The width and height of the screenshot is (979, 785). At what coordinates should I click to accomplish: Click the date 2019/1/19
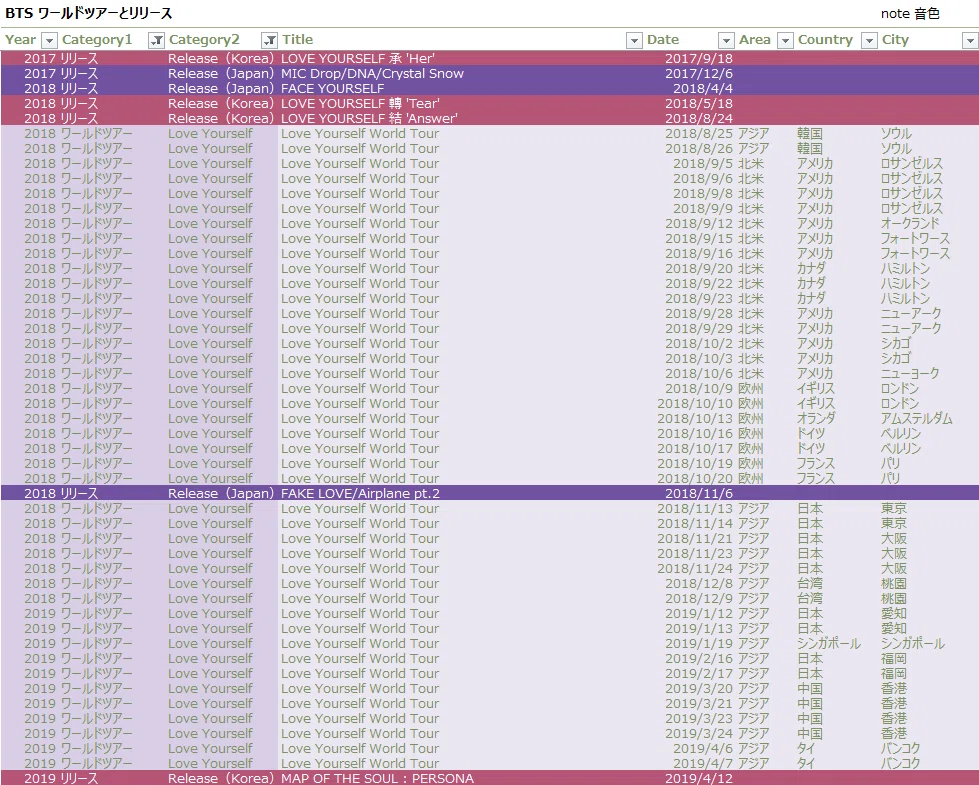pyautogui.click(x=699, y=643)
